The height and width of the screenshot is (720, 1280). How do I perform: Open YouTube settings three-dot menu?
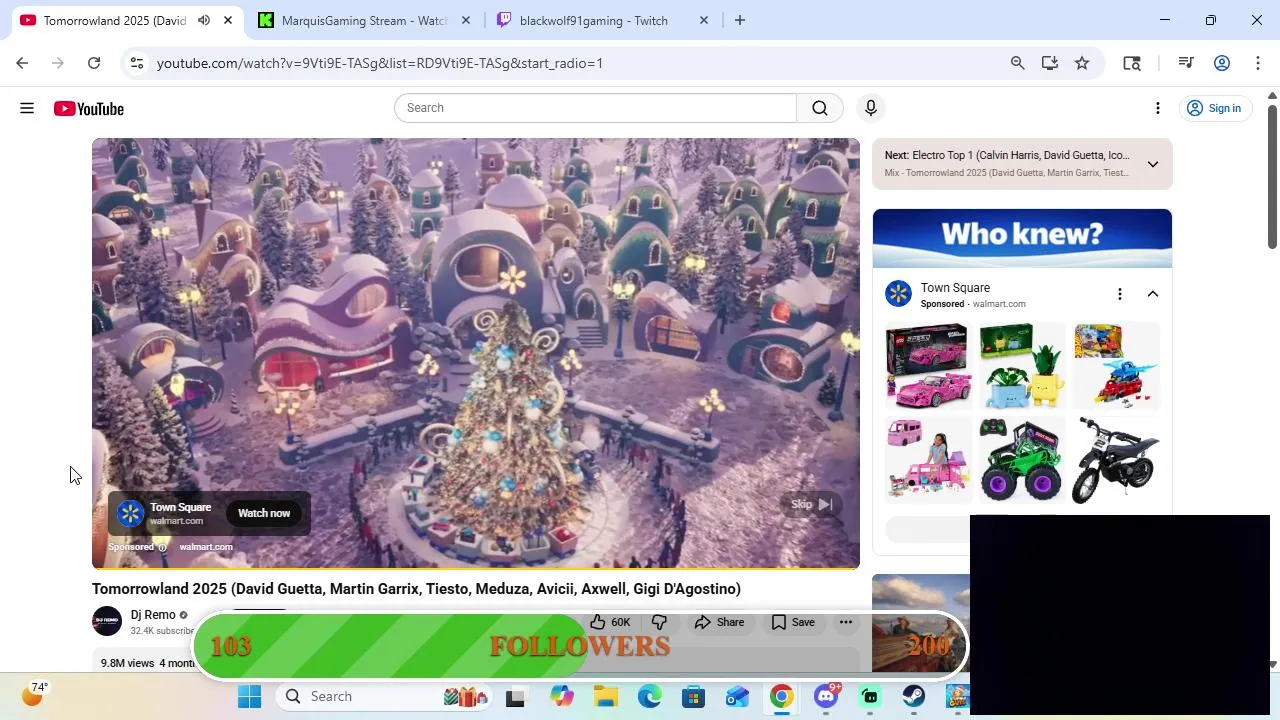pyautogui.click(x=1158, y=108)
